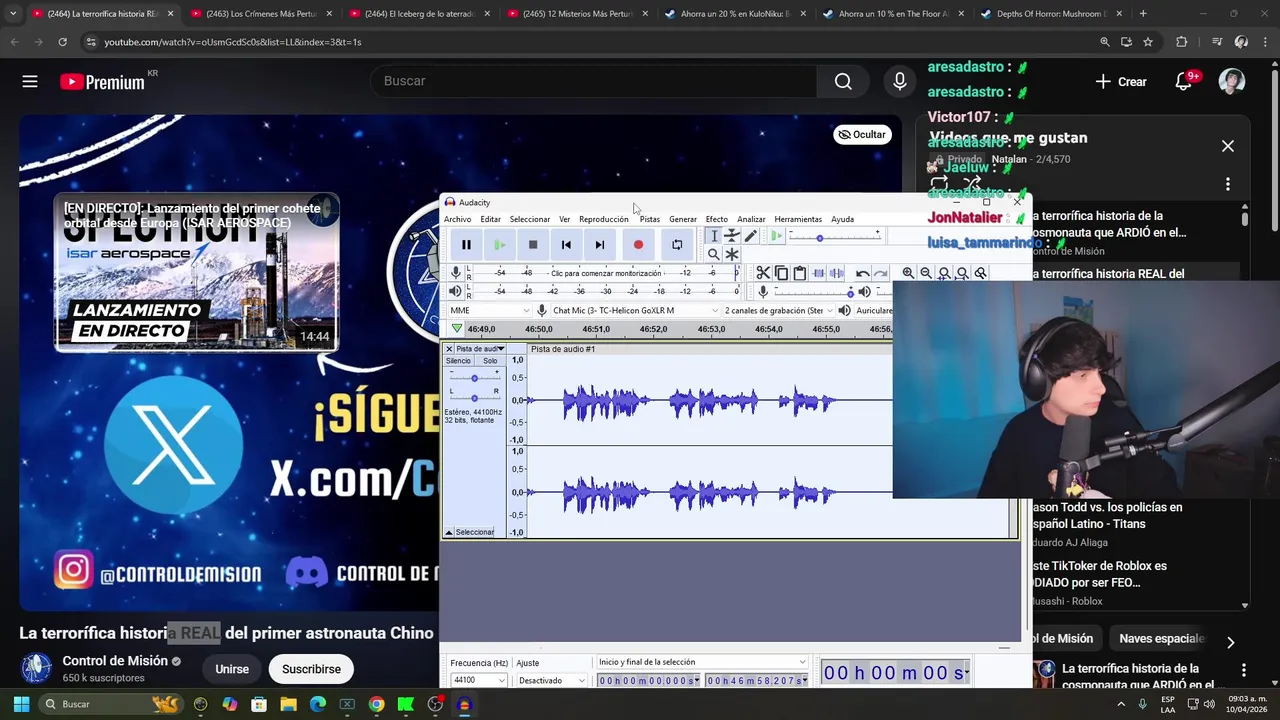Click the Paste clipboard icon
1280x720 pixels.
pyautogui.click(x=799, y=273)
